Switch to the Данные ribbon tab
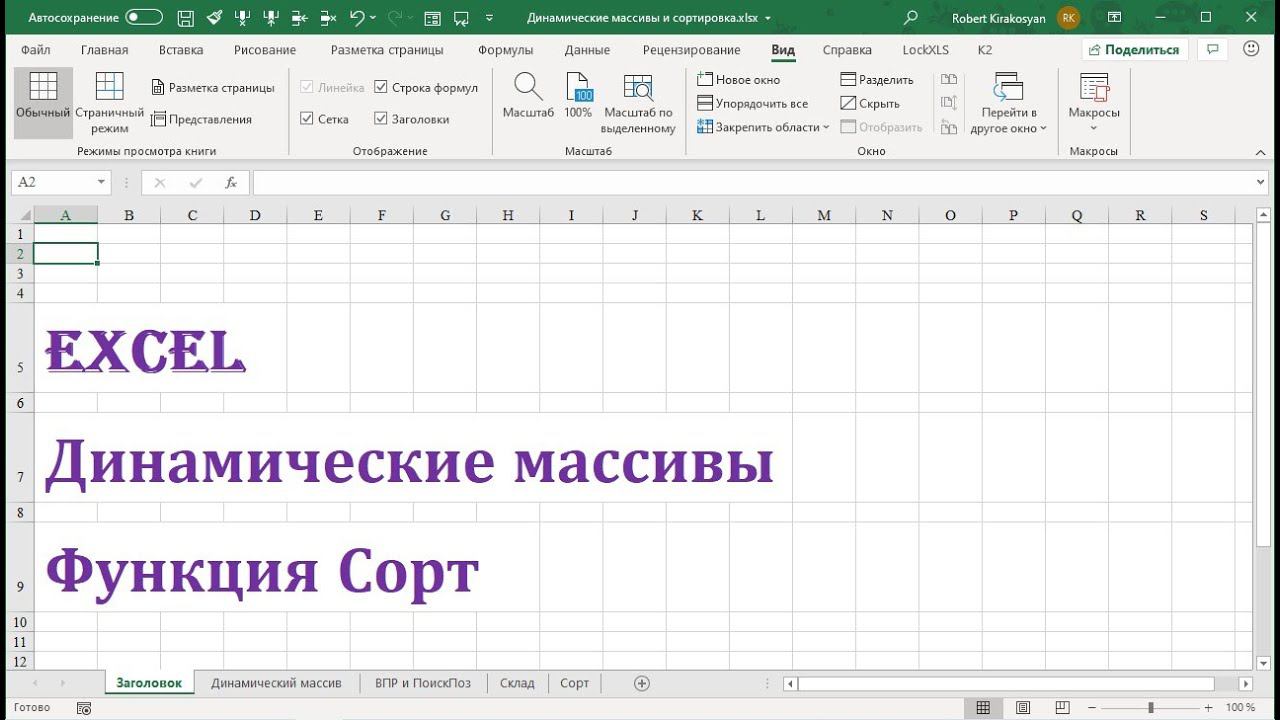This screenshot has width=1280, height=720. [587, 50]
